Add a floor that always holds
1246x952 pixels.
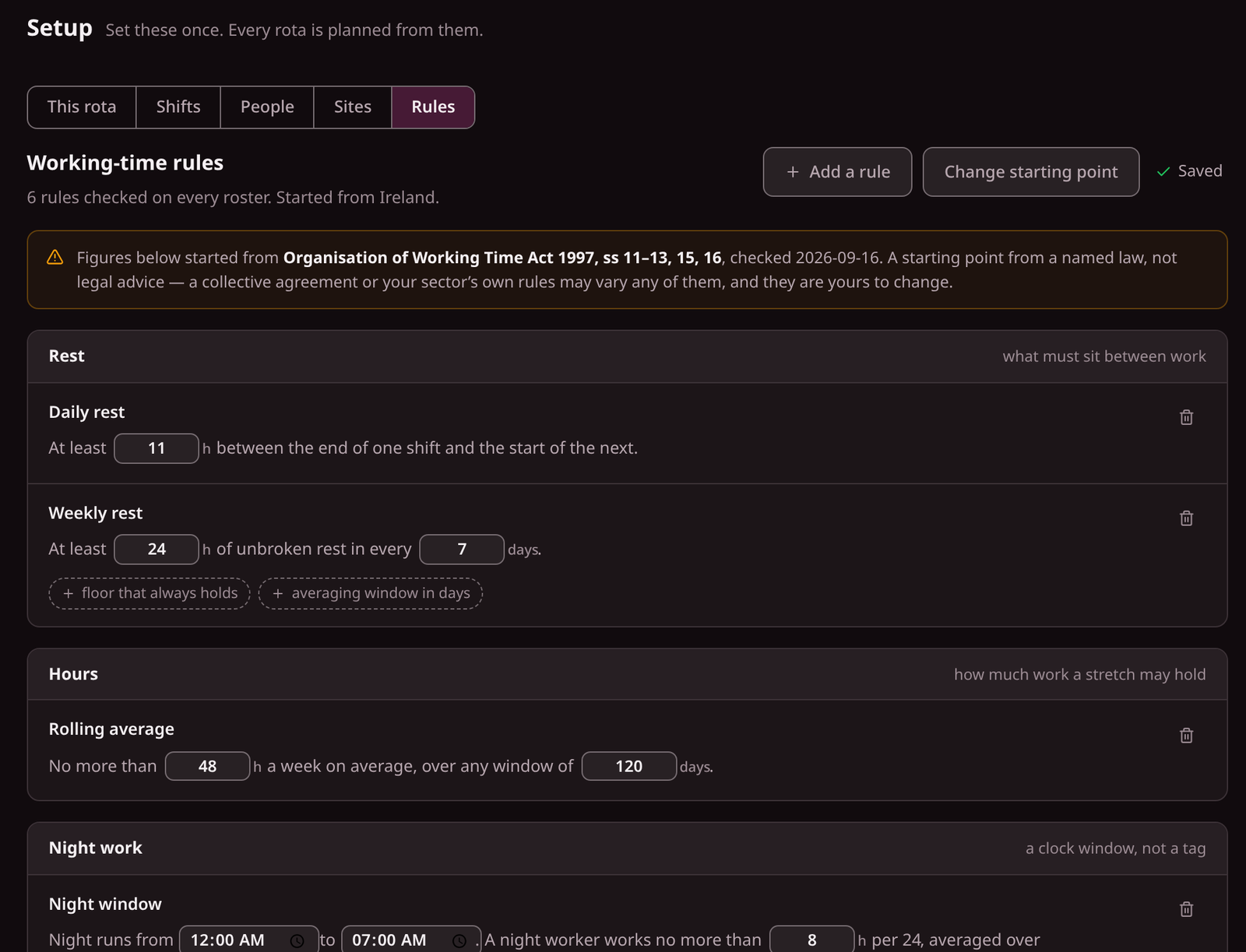(150, 593)
